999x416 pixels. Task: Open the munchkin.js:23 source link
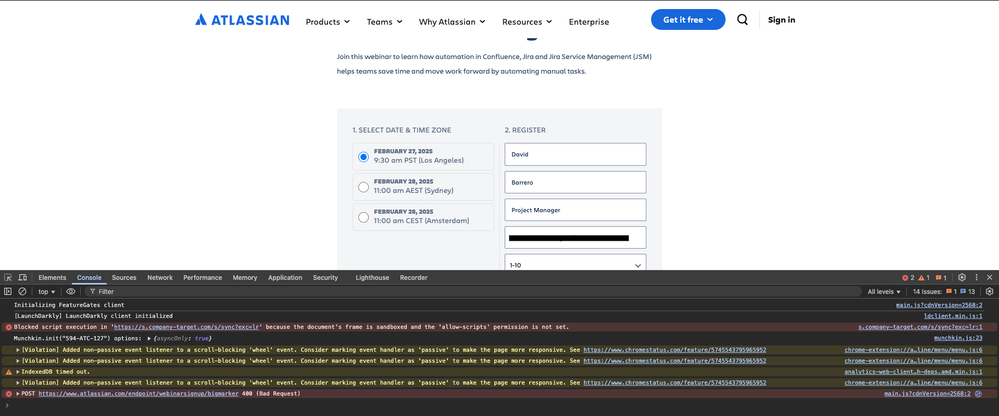click(958, 338)
